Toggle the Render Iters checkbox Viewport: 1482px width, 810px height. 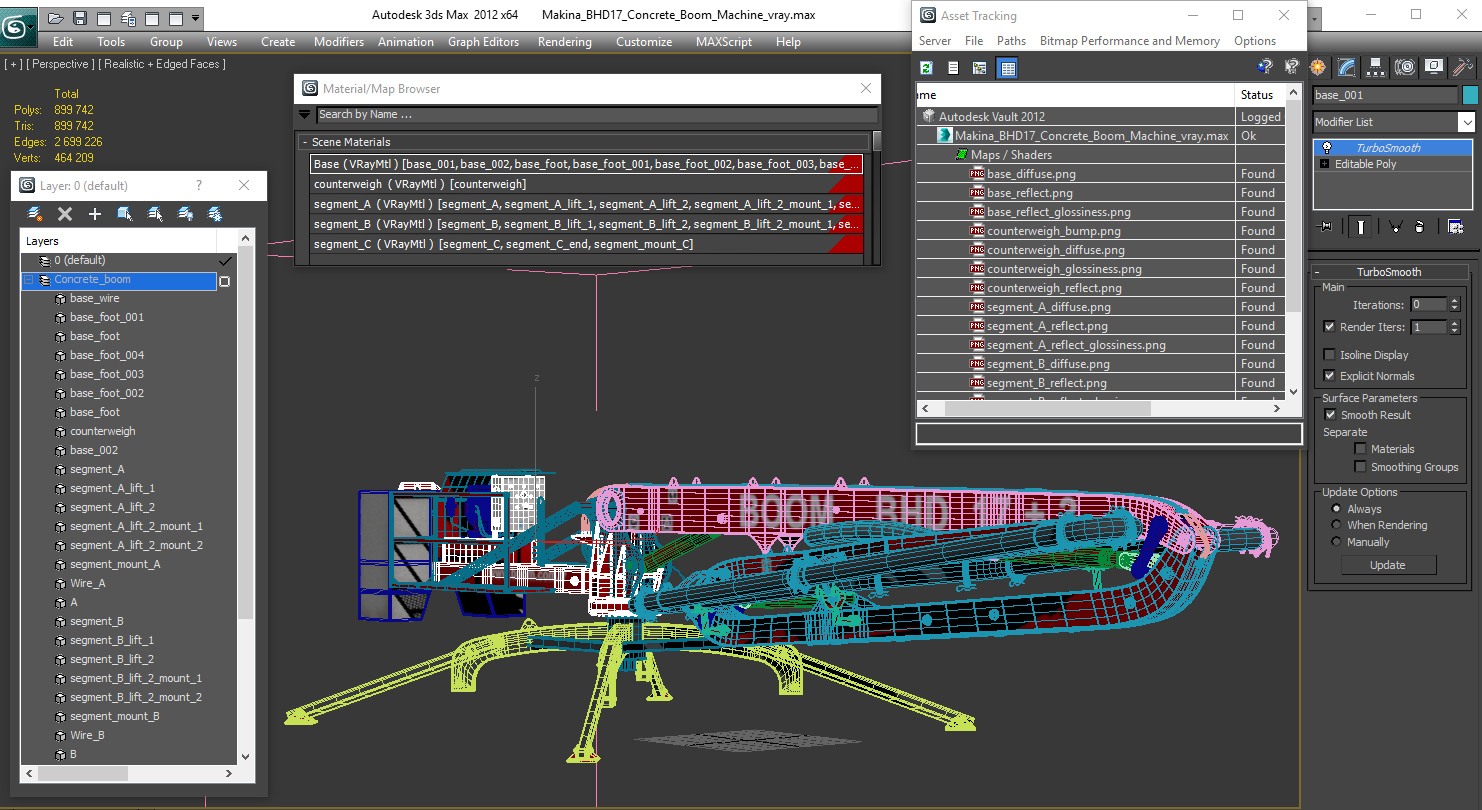tap(1329, 327)
